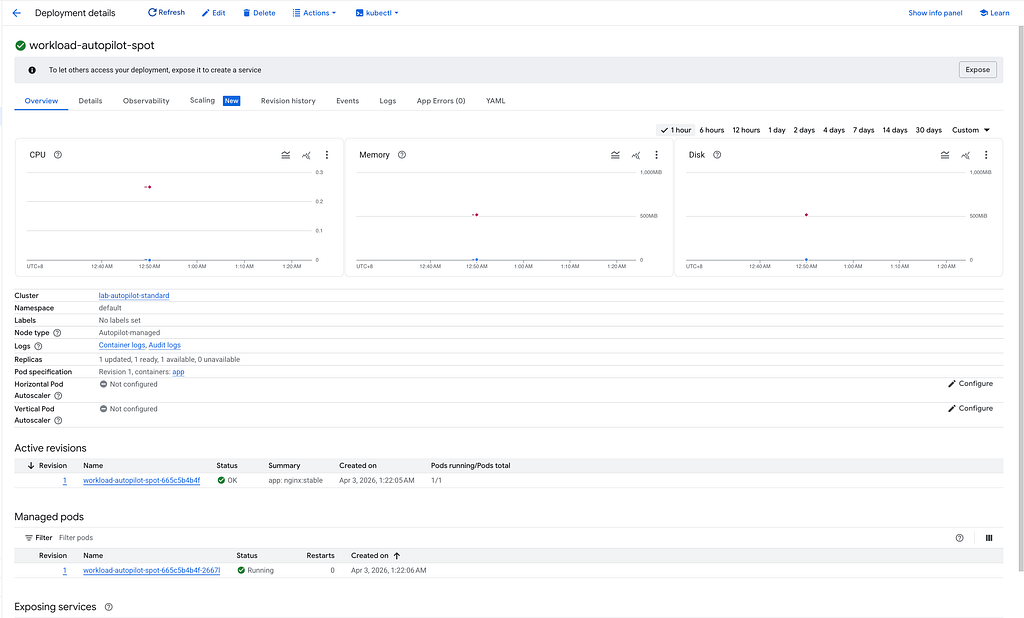This screenshot has height=618, width=1024.
Task: Switch to the Events tab
Action: [x=347, y=101]
